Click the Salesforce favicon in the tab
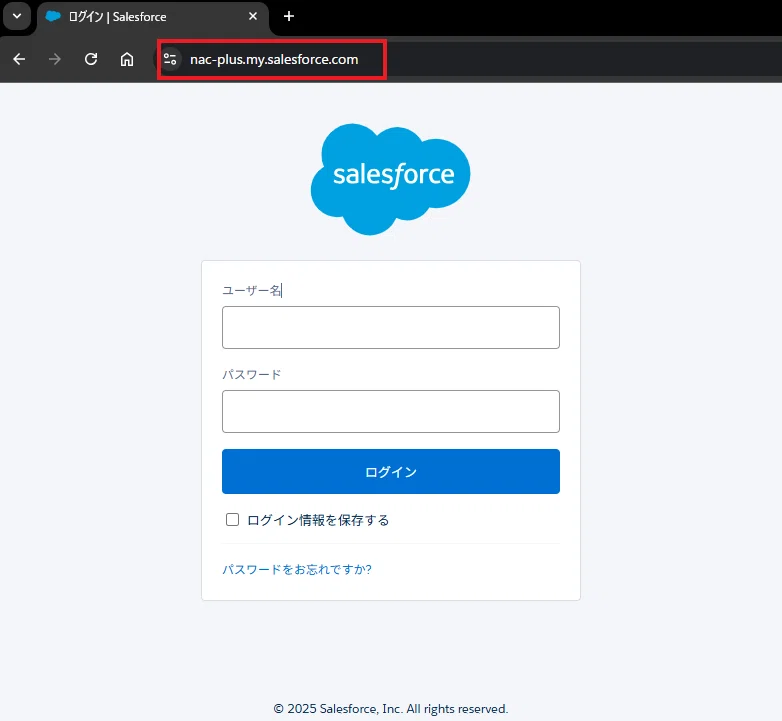The image size is (782, 721). pos(53,16)
